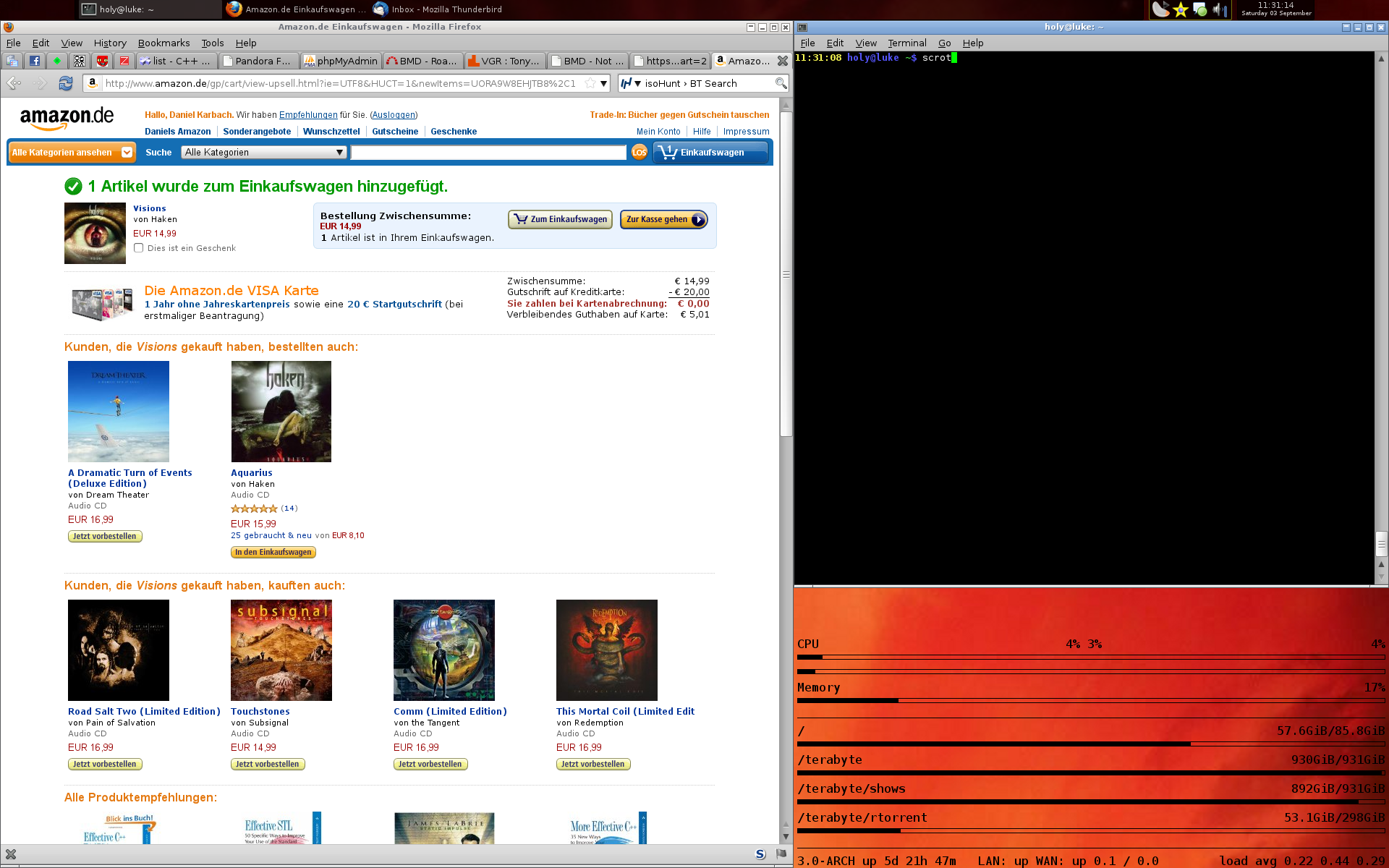Click 'Jetzt vorbestellen' for Touchstones
This screenshot has height=868, width=1389.
268,765
